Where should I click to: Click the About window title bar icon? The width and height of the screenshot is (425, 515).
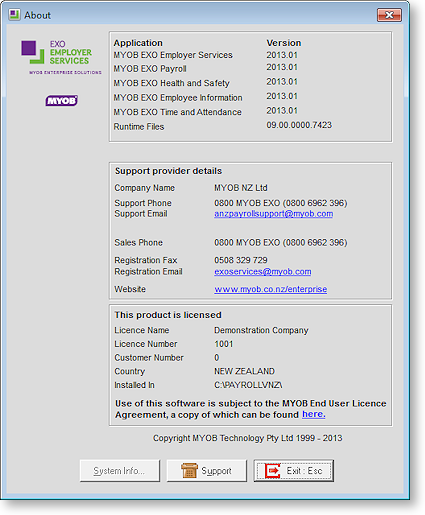point(14,15)
